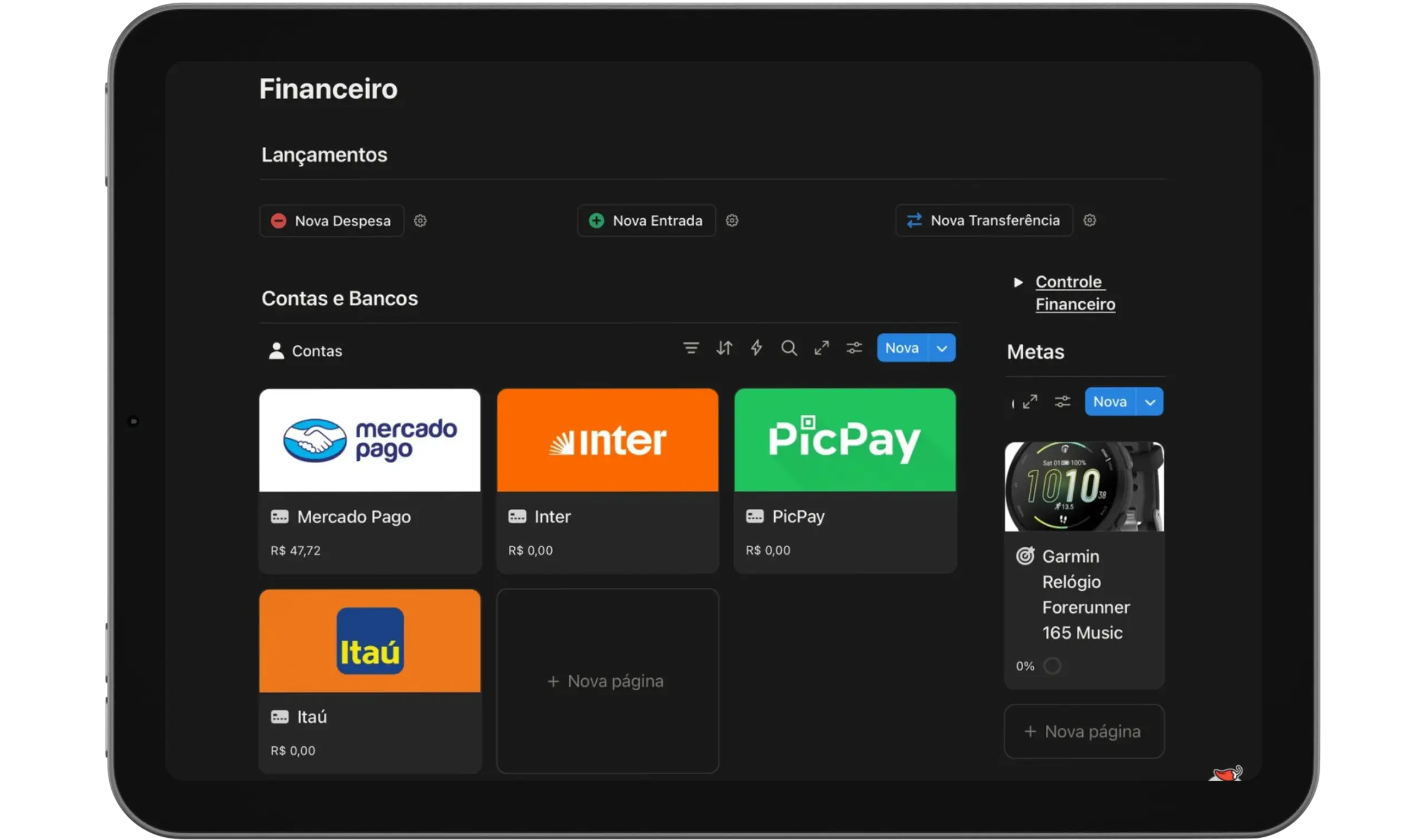Expand Metas database to full page

pyautogui.click(x=1030, y=402)
